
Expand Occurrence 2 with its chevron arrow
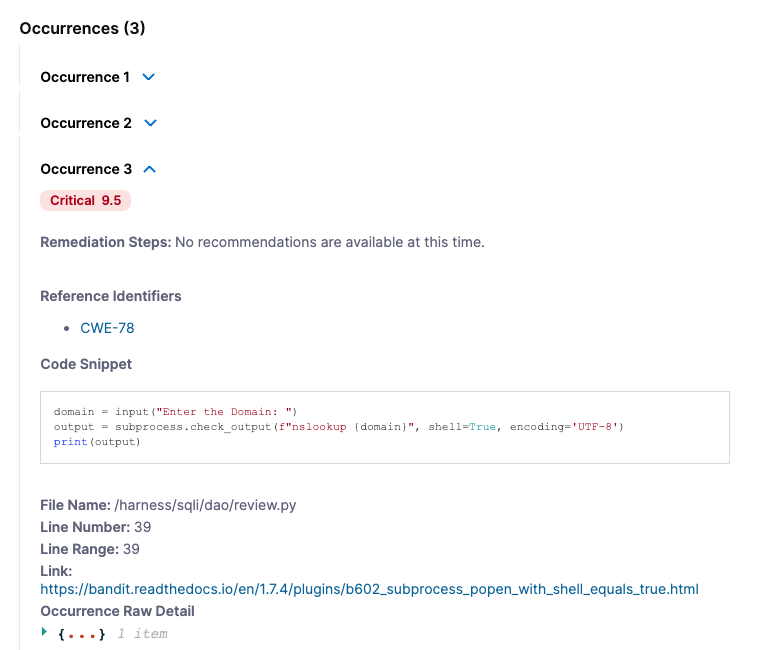click(x=151, y=123)
